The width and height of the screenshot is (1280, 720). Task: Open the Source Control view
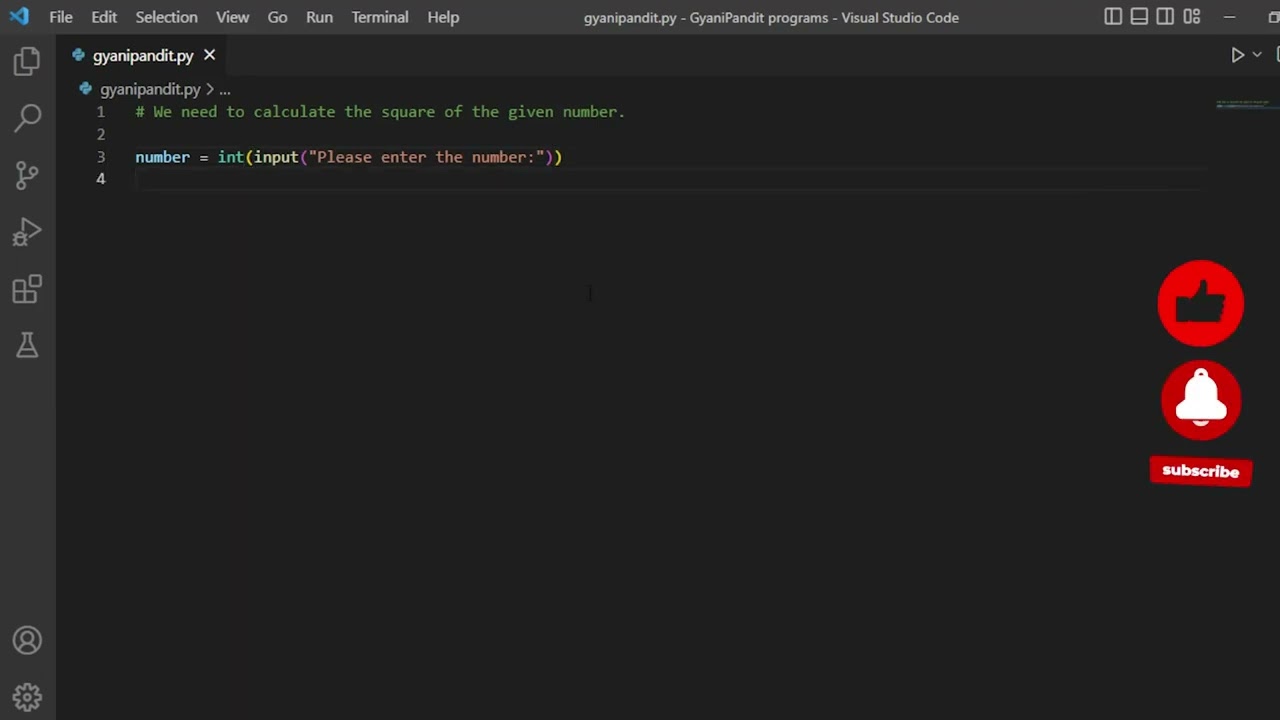point(27,175)
